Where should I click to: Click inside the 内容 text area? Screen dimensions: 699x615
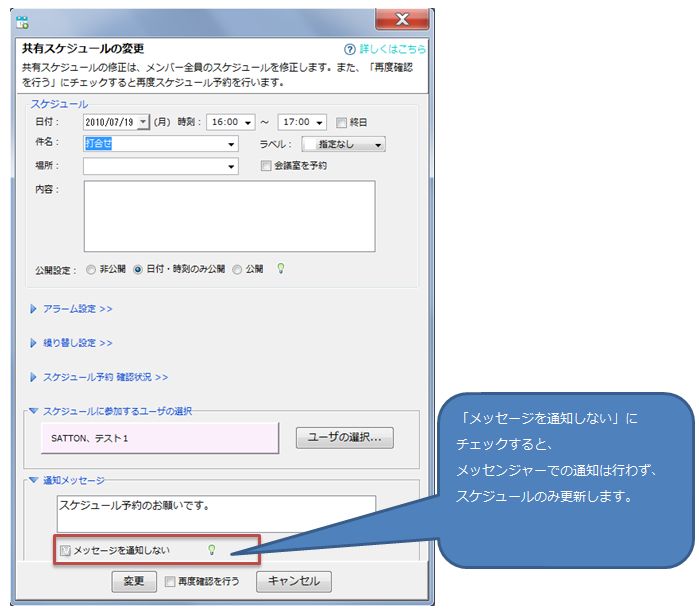coord(230,216)
